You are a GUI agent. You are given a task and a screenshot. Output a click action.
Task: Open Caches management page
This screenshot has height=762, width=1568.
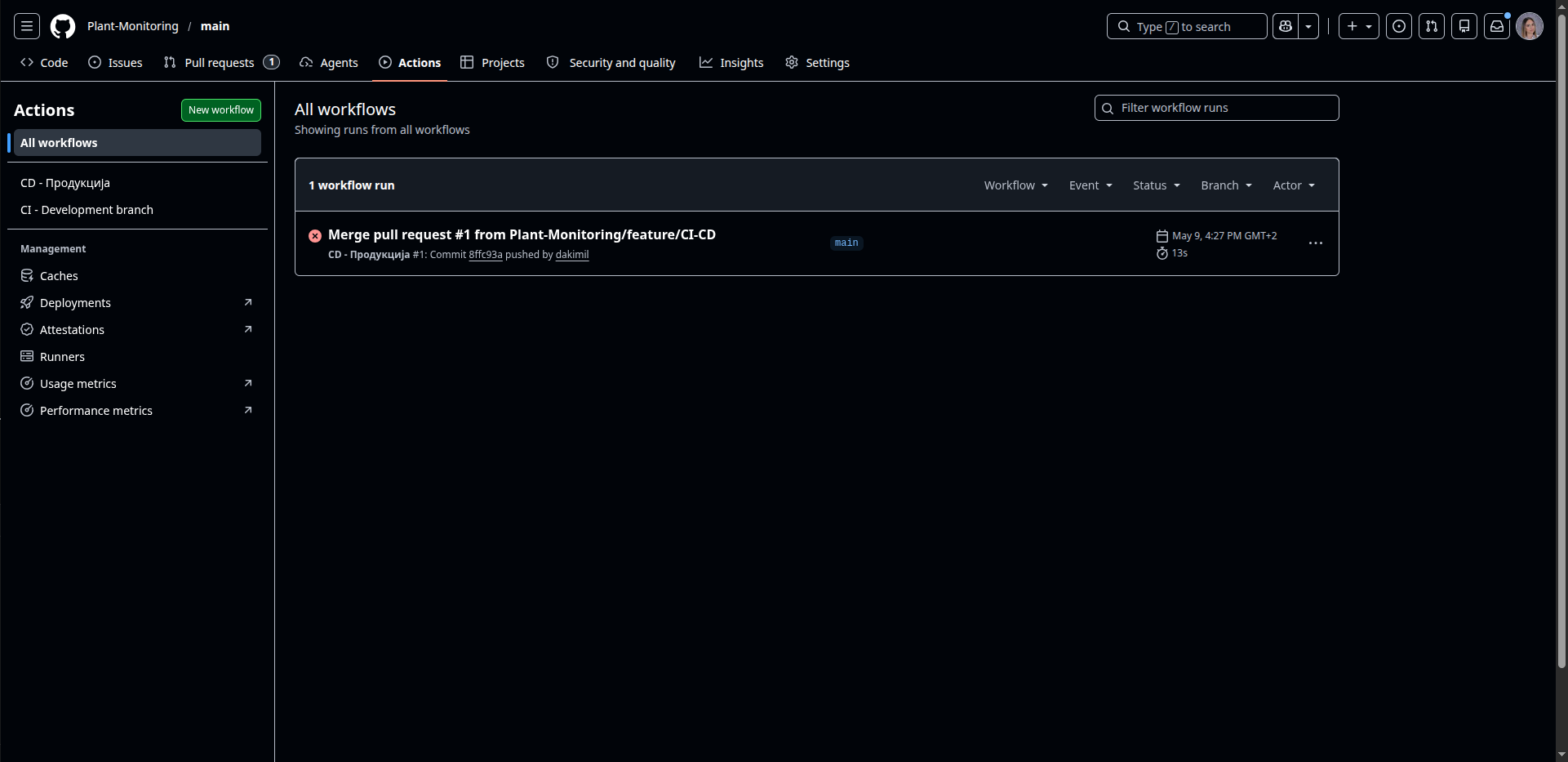click(137, 276)
